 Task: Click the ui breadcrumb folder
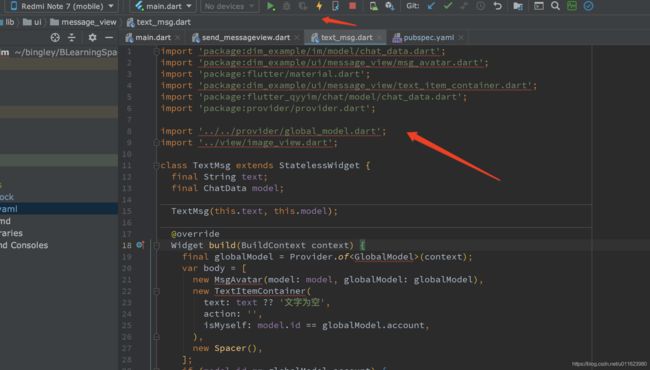(x=32, y=22)
